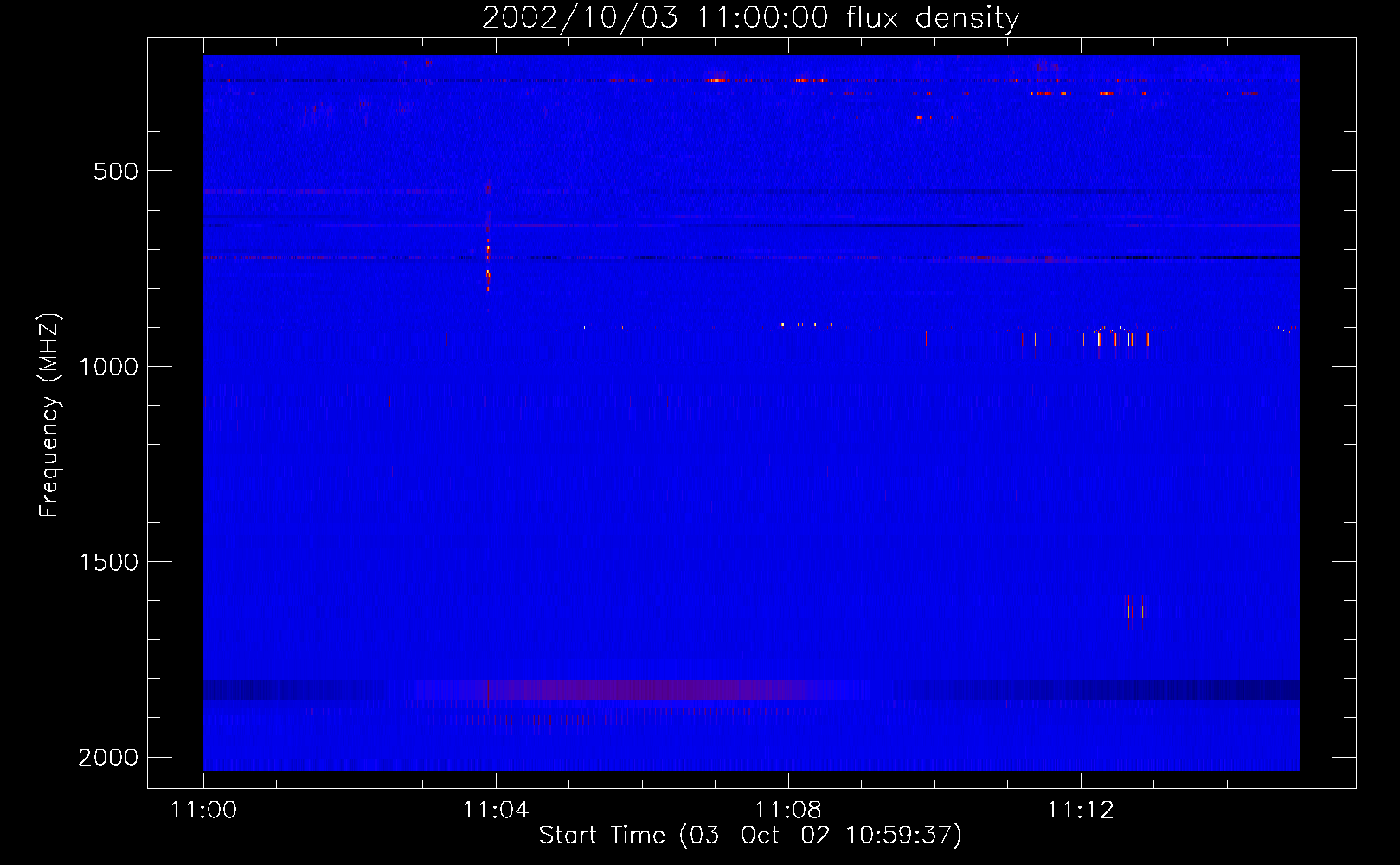Click the 11:04 time axis label

[496, 811]
